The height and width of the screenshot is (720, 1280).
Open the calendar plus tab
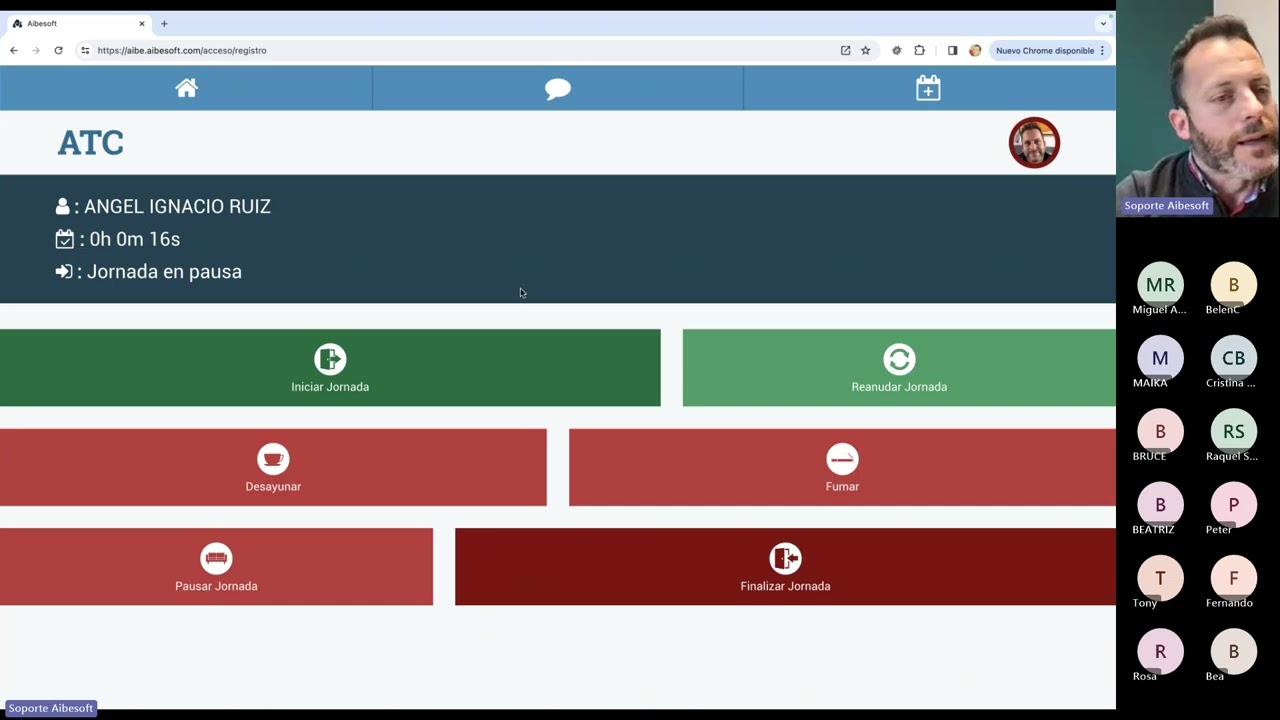point(929,88)
